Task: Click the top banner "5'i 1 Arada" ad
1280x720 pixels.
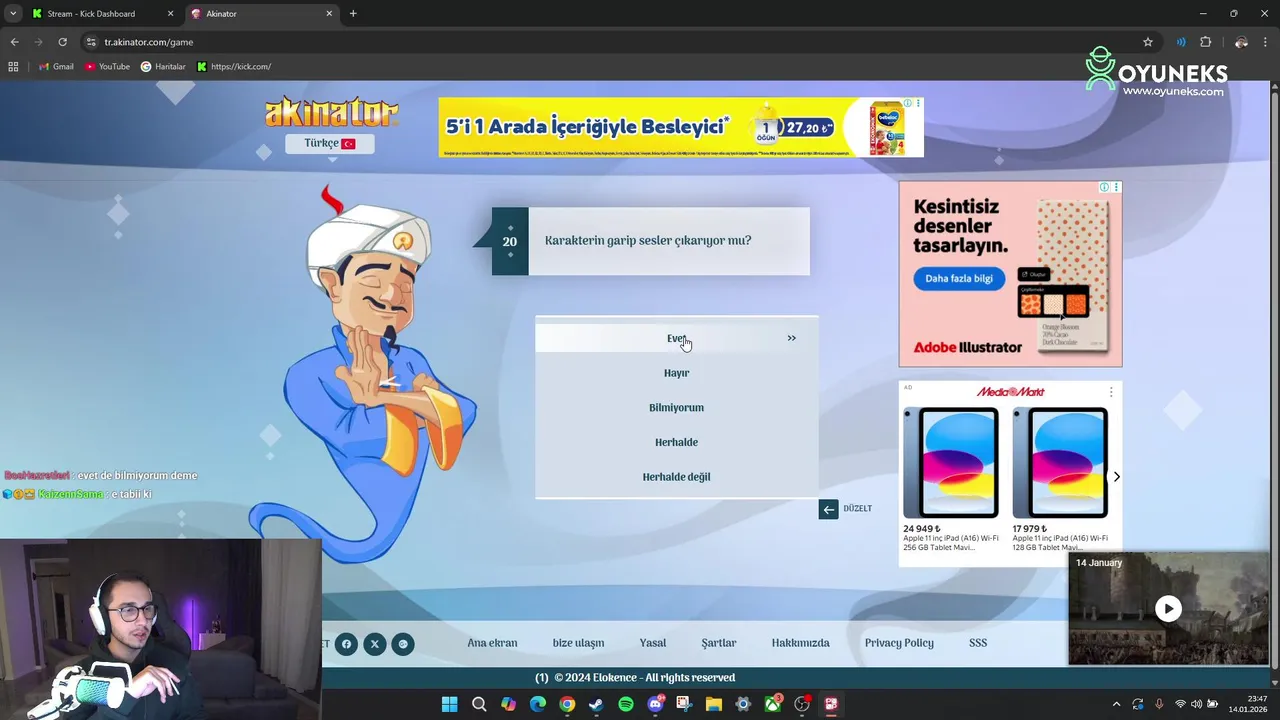Action: 680,127
